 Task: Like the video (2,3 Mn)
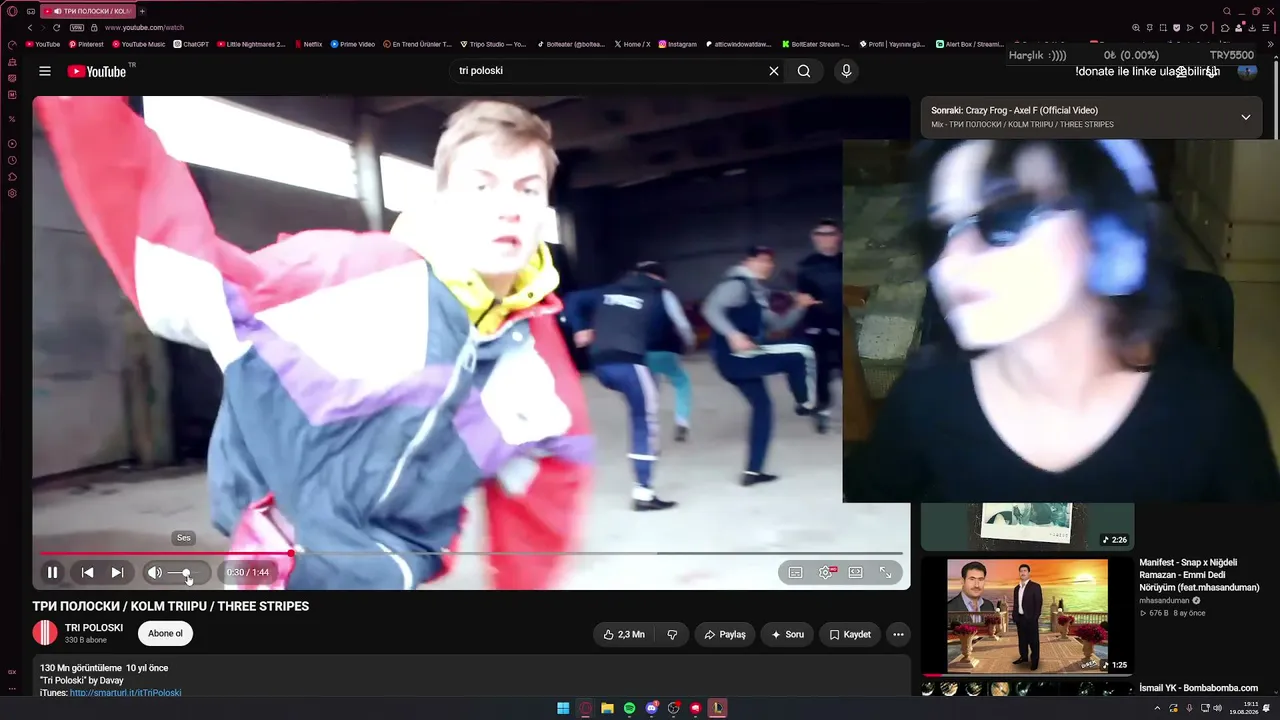click(623, 635)
